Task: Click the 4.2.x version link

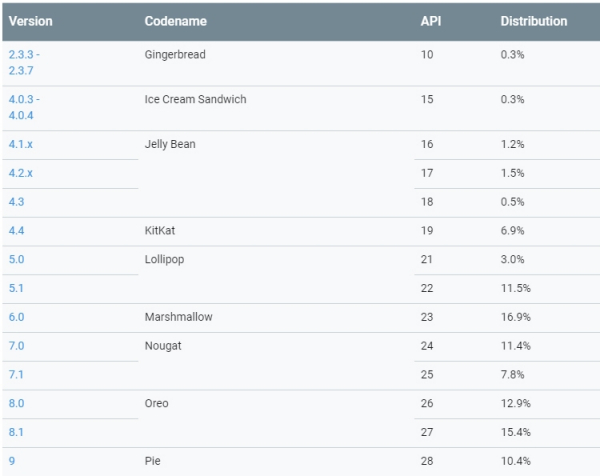Action: point(20,173)
